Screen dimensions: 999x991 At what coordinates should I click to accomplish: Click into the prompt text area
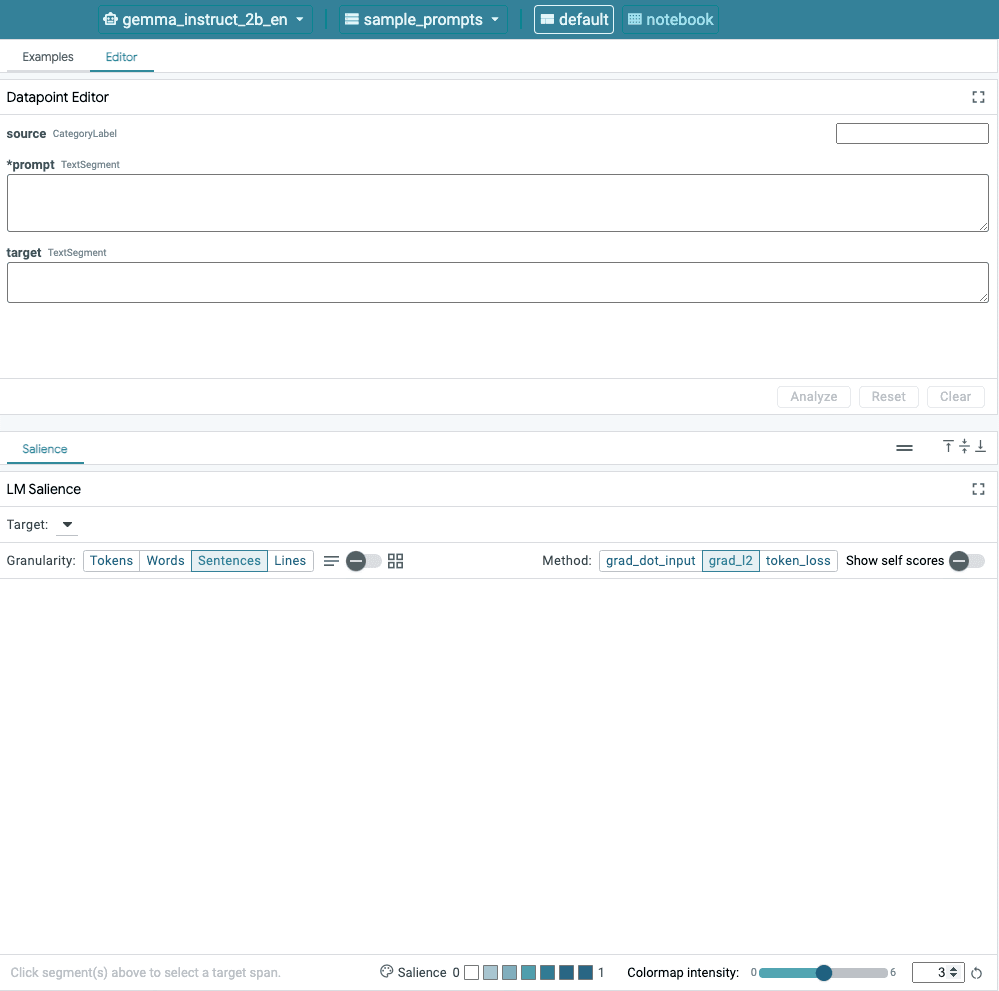point(498,203)
